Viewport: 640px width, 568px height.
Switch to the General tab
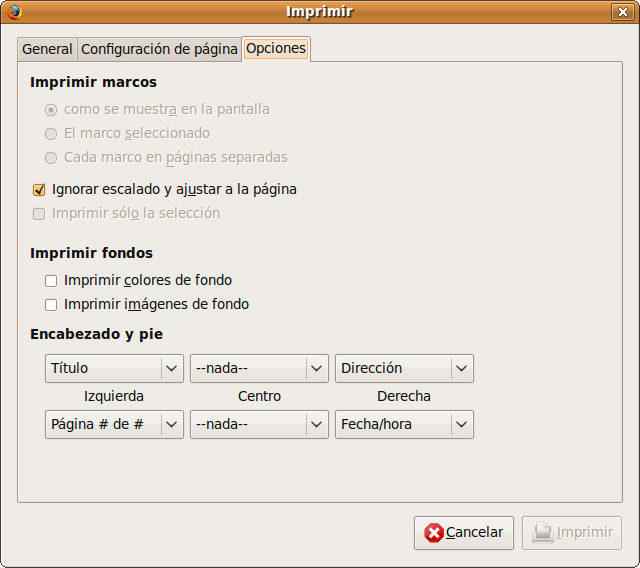pyautogui.click(x=47, y=49)
